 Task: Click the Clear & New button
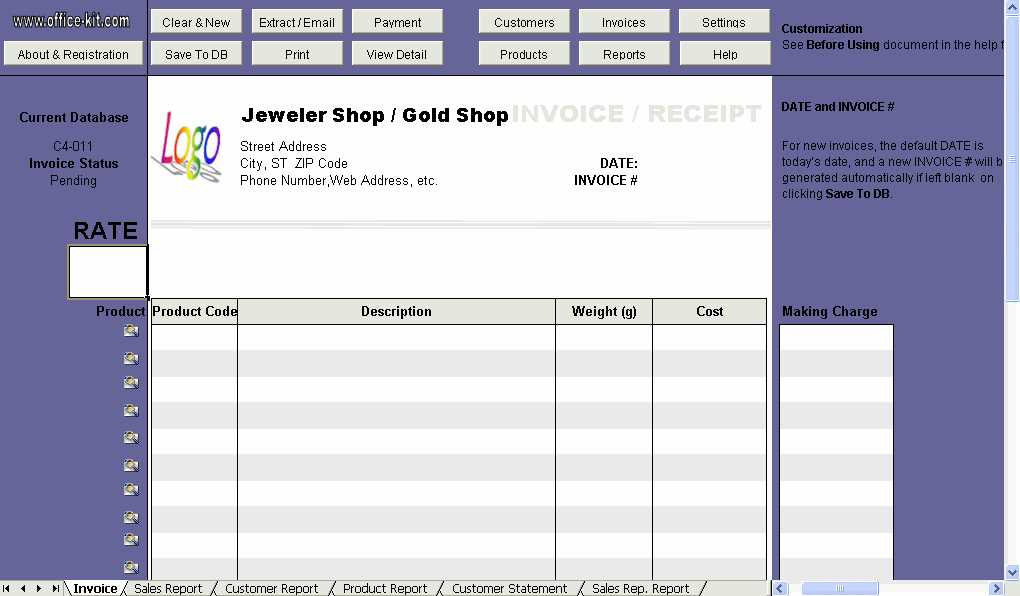[x=196, y=21]
